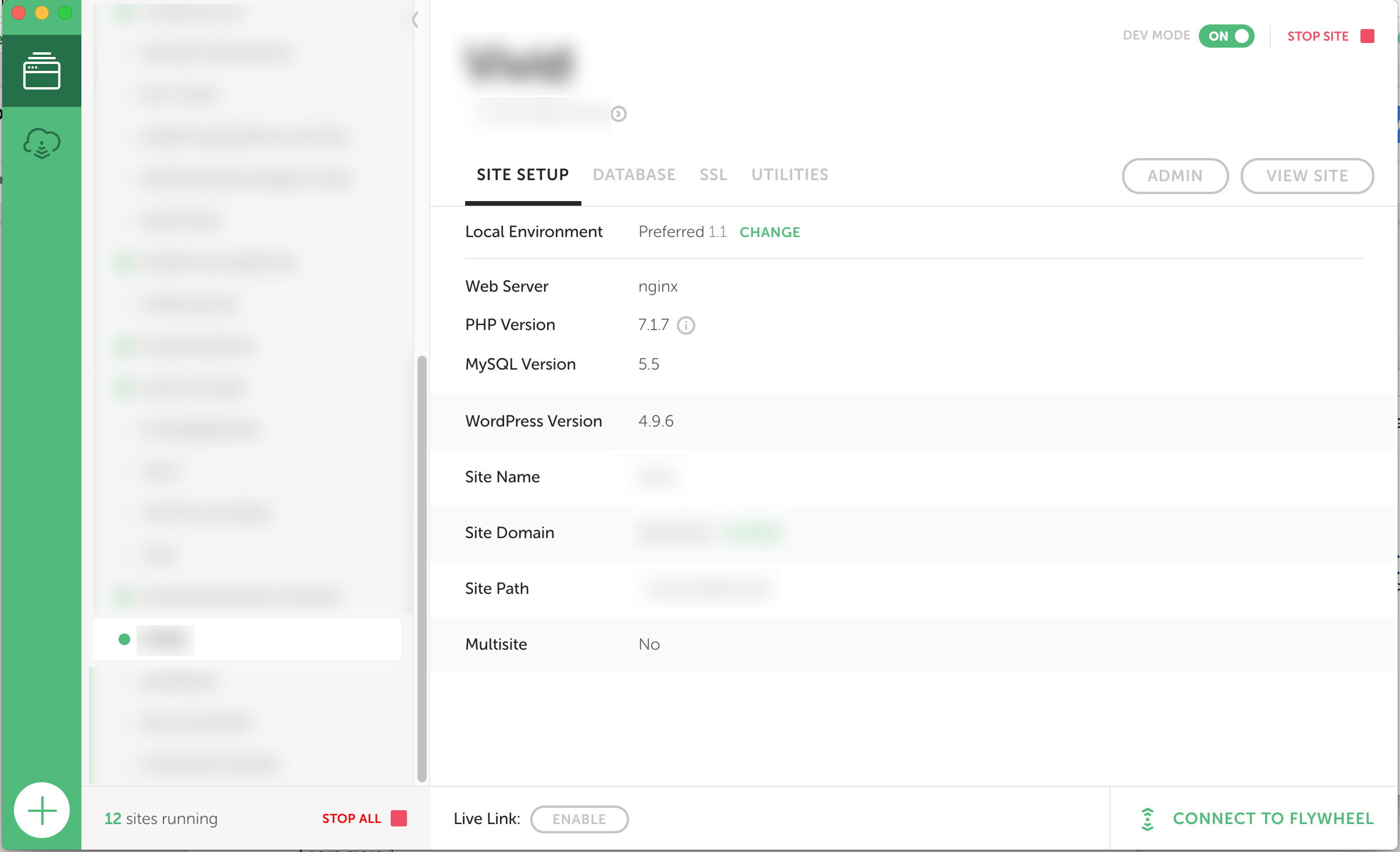Enable the Live Link toggle button
This screenshot has width=1400, height=852.
(579, 819)
